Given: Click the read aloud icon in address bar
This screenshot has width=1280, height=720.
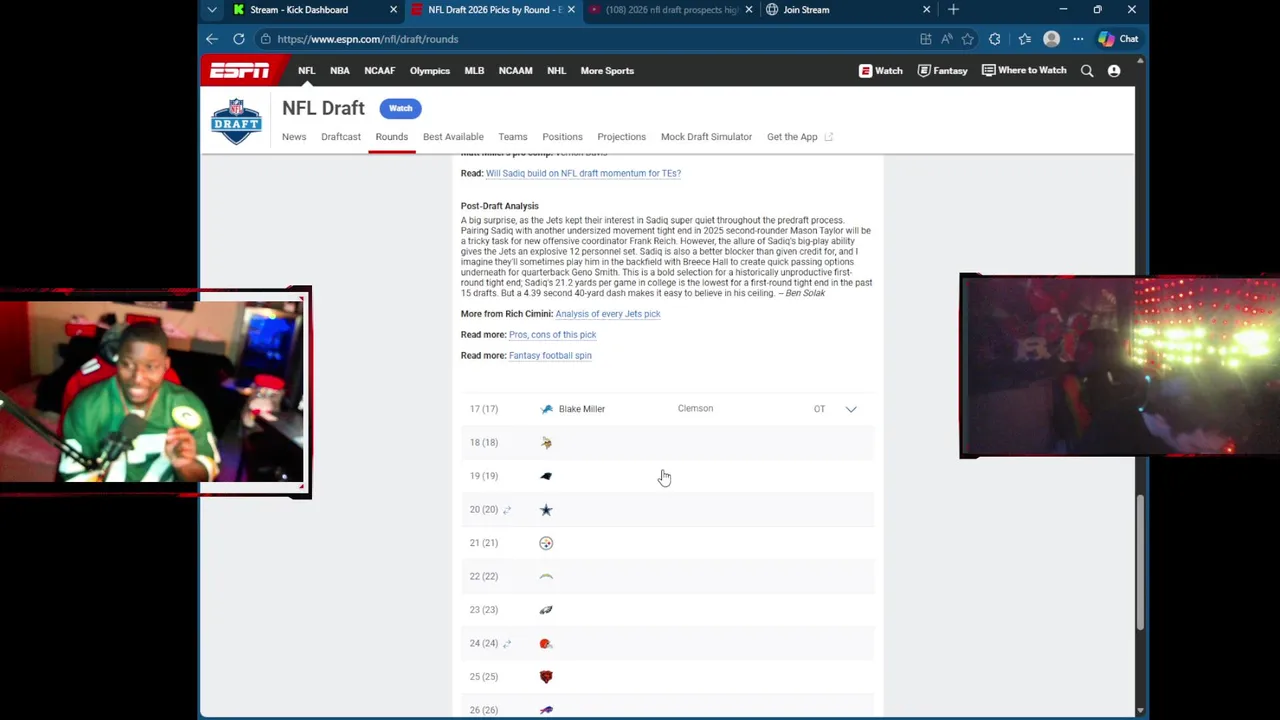Looking at the screenshot, I should tap(946, 39).
